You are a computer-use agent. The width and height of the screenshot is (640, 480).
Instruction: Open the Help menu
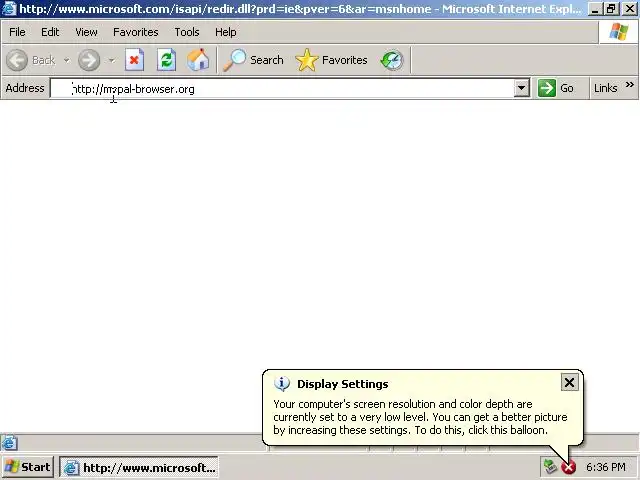click(x=226, y=32)
